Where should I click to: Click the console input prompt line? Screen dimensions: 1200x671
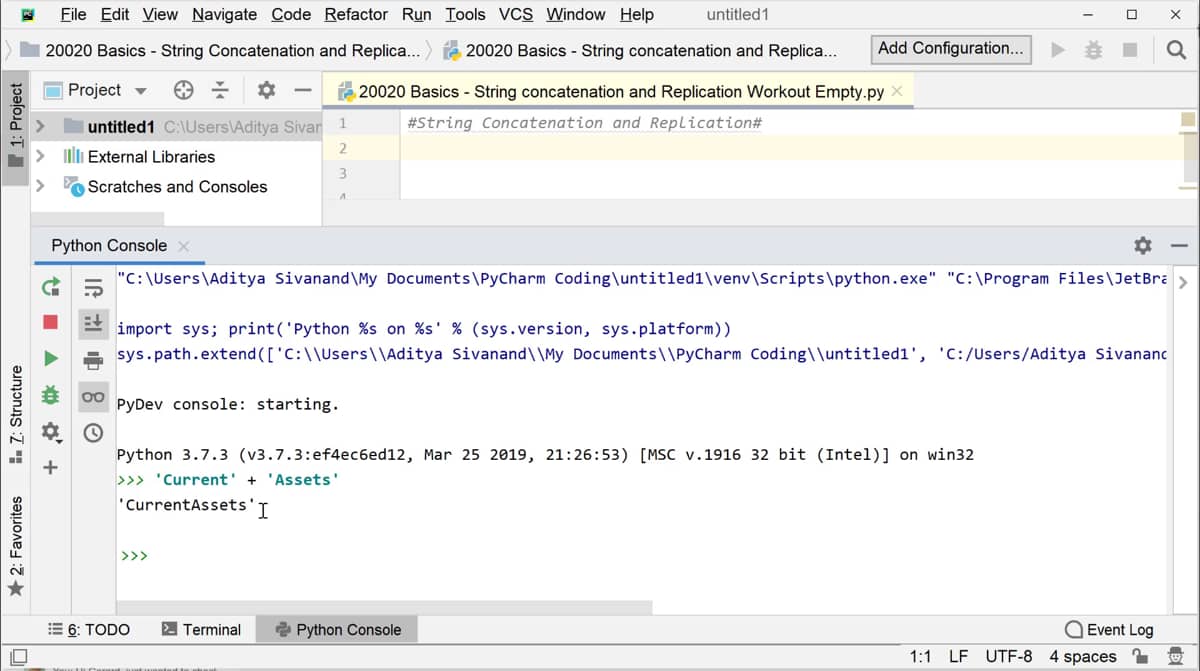pyautogui.click(x=640, y=556)
